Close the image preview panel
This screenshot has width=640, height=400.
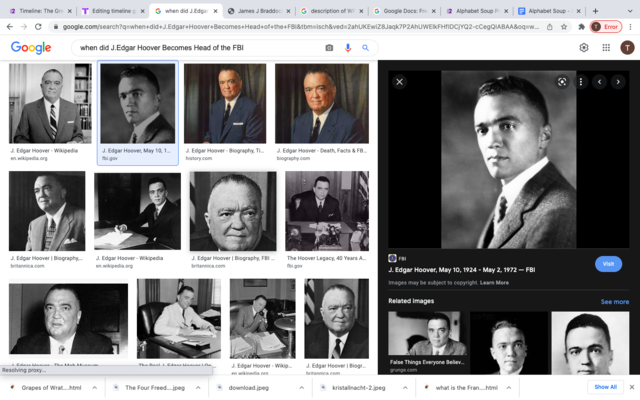pyautogui.click(x=400, y=82)
